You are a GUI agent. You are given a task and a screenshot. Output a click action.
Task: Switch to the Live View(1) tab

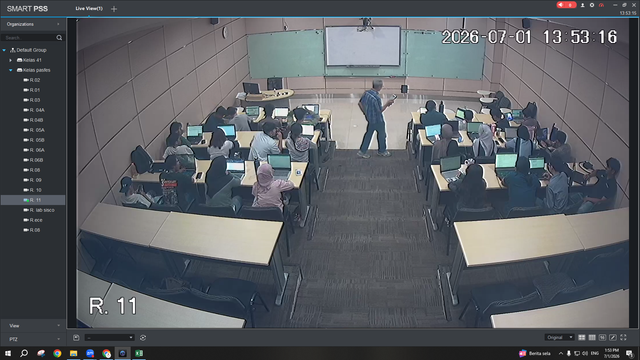click(x=89, y=9)
